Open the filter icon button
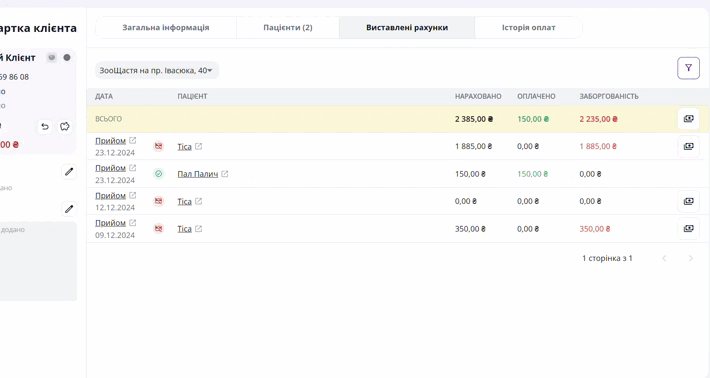710x378 pixels. (688, 68)
